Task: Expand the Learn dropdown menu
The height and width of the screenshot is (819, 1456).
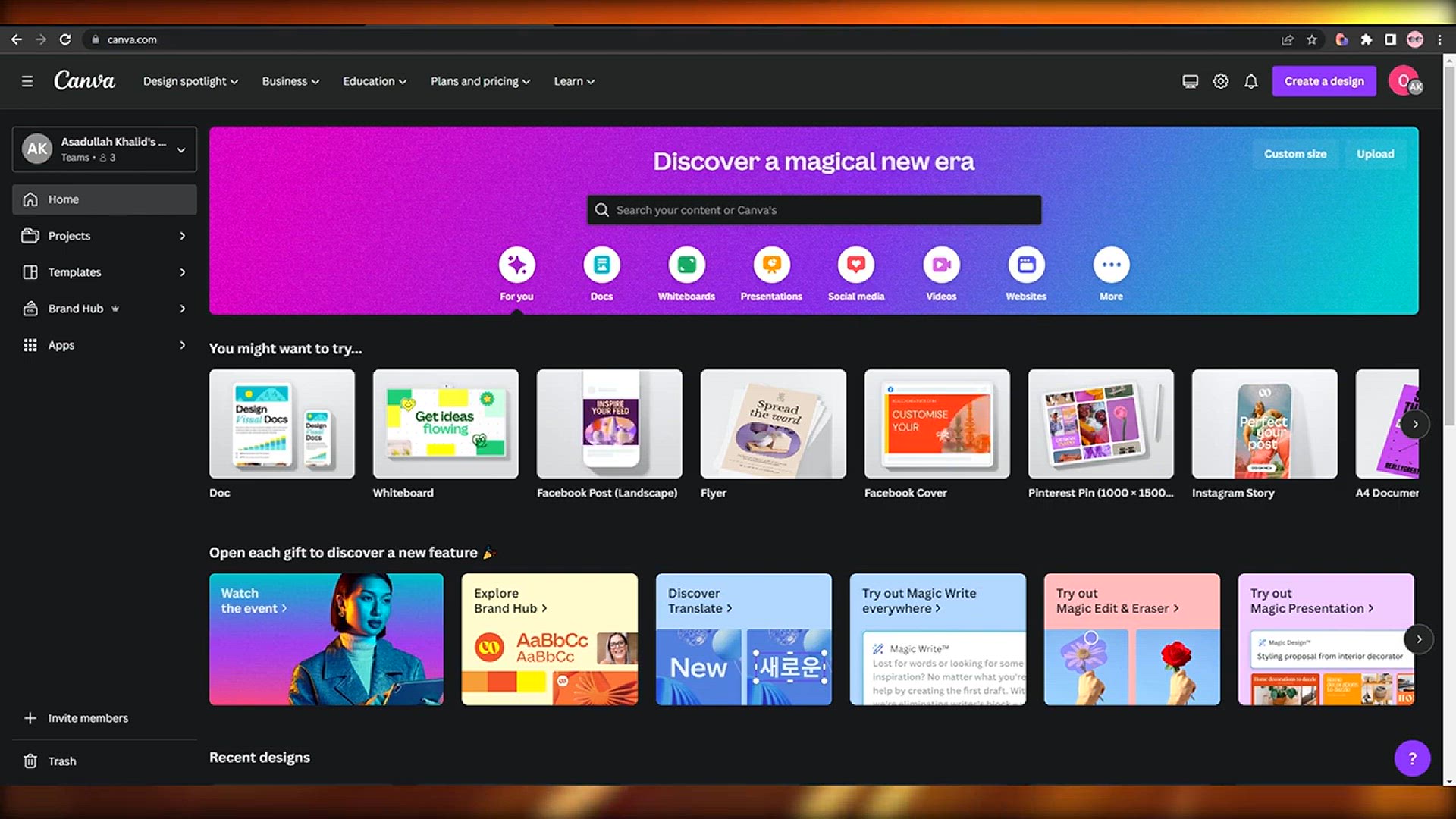Action: pos(574,81)
